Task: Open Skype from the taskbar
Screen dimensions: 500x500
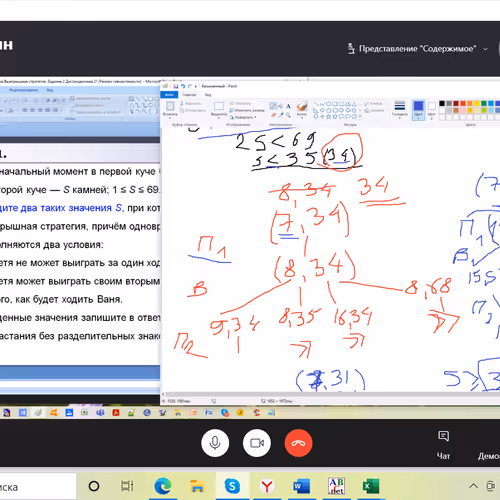Action: (x=232, y=486)
